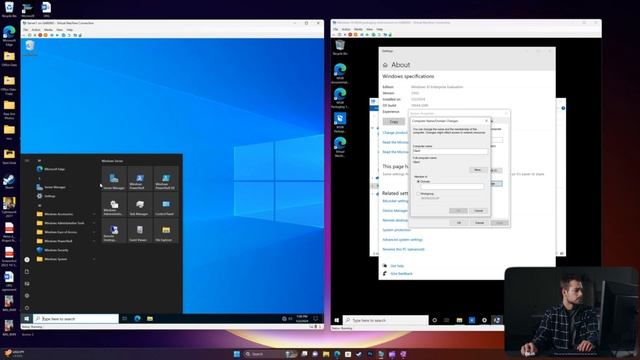
Task: Open View menu in Server1 VM window
Action: click(60, 30)
